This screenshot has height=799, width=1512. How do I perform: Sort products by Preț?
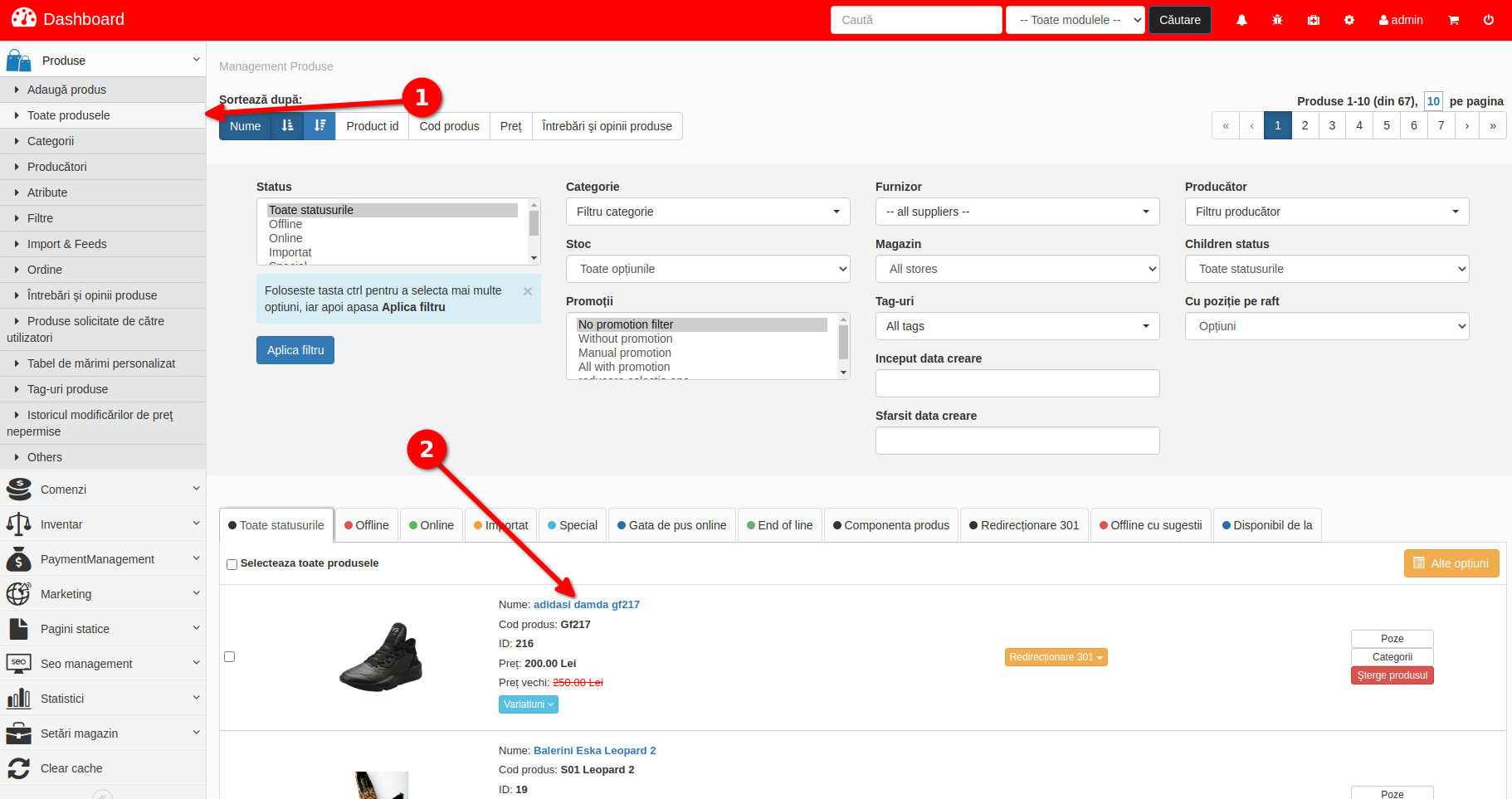pyautogui.click(x=511, y=126)
